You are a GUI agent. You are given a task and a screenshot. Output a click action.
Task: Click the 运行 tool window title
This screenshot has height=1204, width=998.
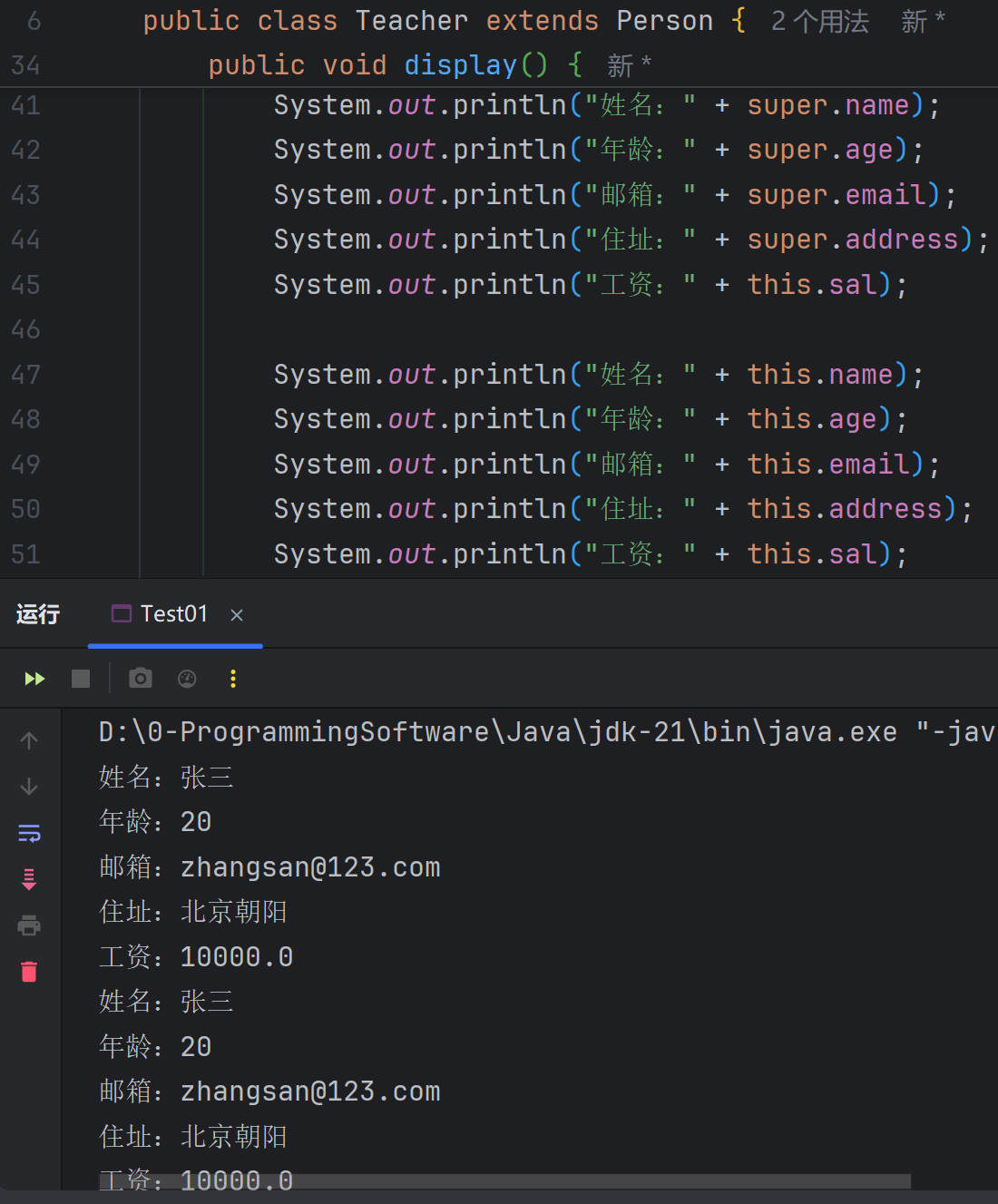pos(38,614)
